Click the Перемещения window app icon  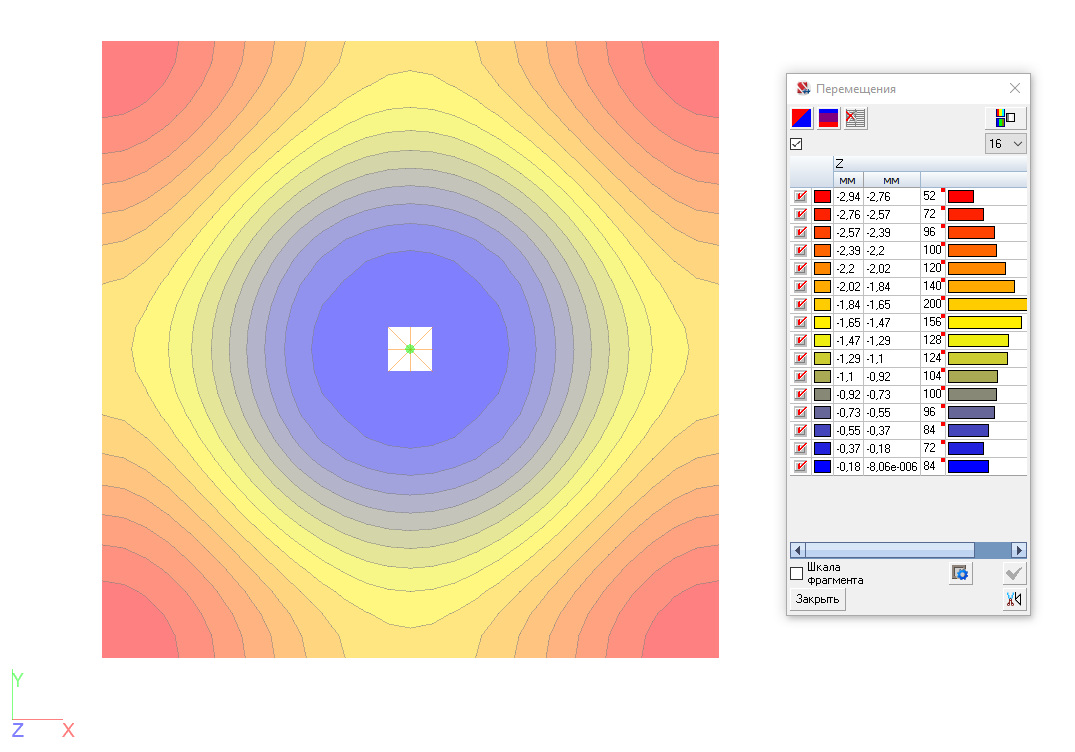pos(803,88)
